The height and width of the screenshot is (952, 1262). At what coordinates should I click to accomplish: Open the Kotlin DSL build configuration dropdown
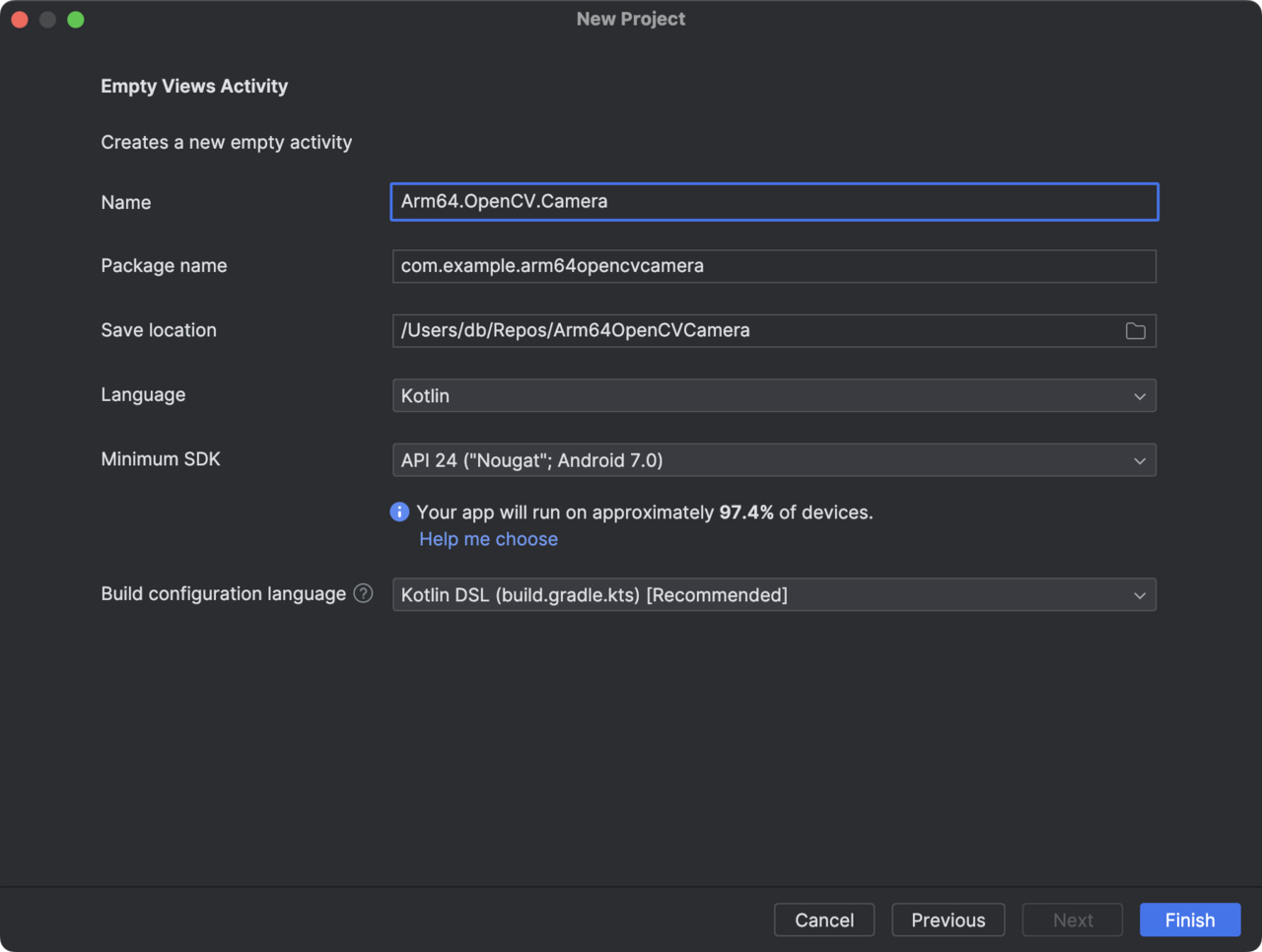tap(773, 595)
